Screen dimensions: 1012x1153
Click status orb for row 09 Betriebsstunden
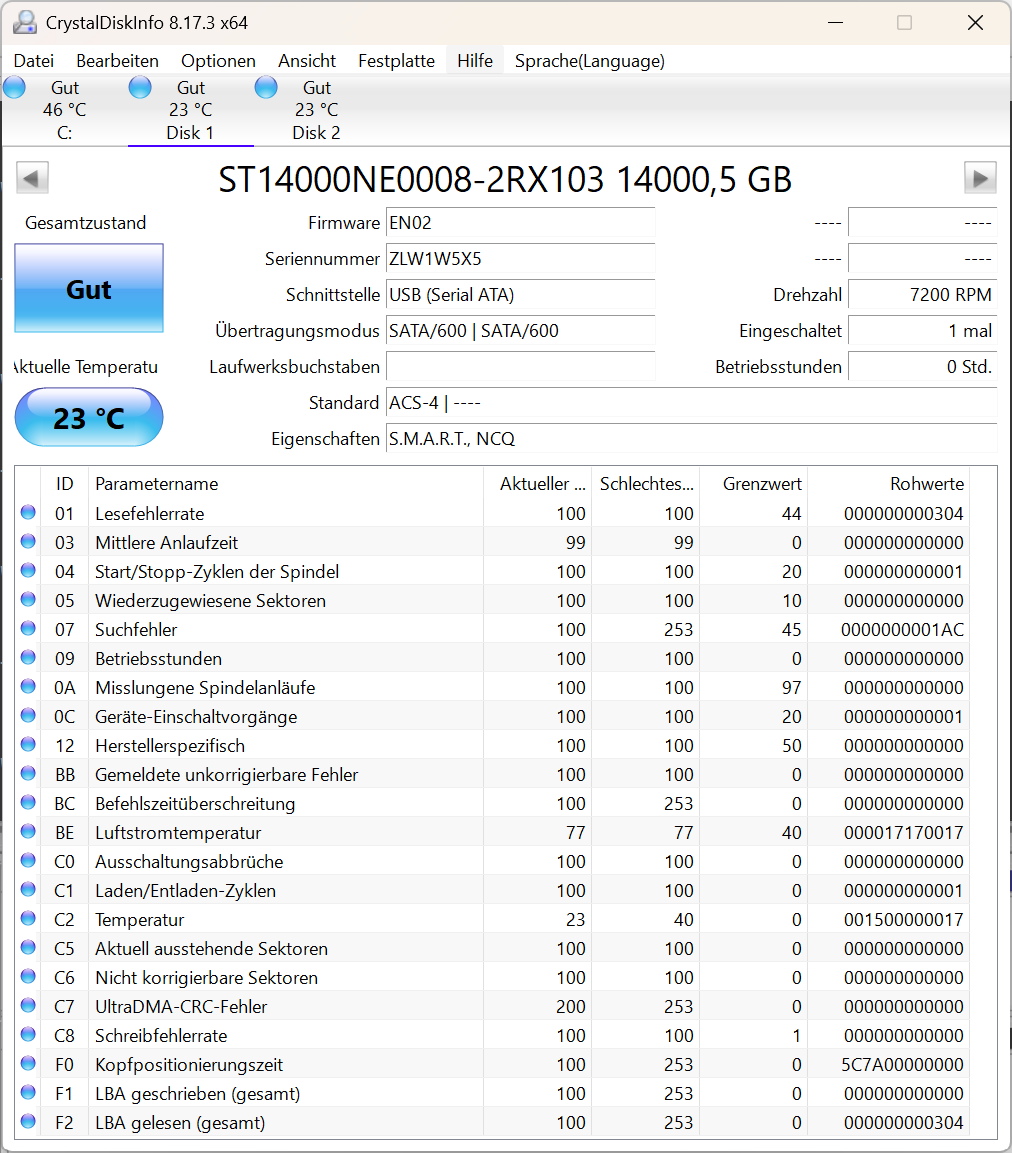point(28,657)
